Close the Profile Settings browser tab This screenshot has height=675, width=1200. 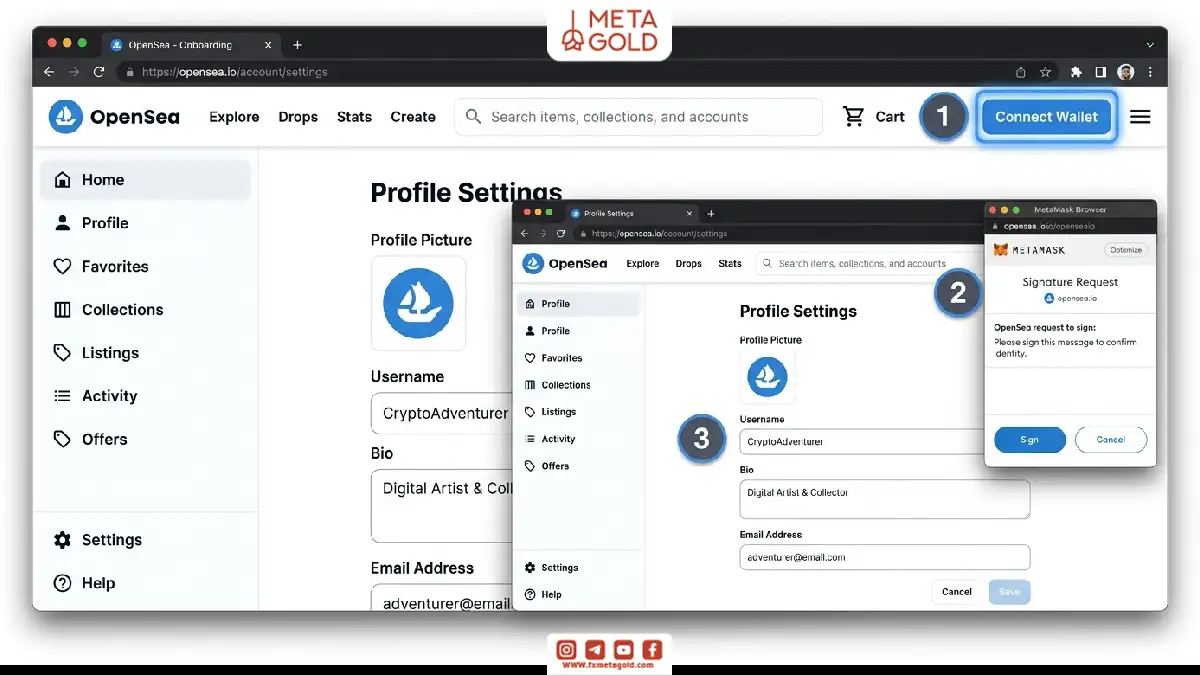click(x=688, y=213)
